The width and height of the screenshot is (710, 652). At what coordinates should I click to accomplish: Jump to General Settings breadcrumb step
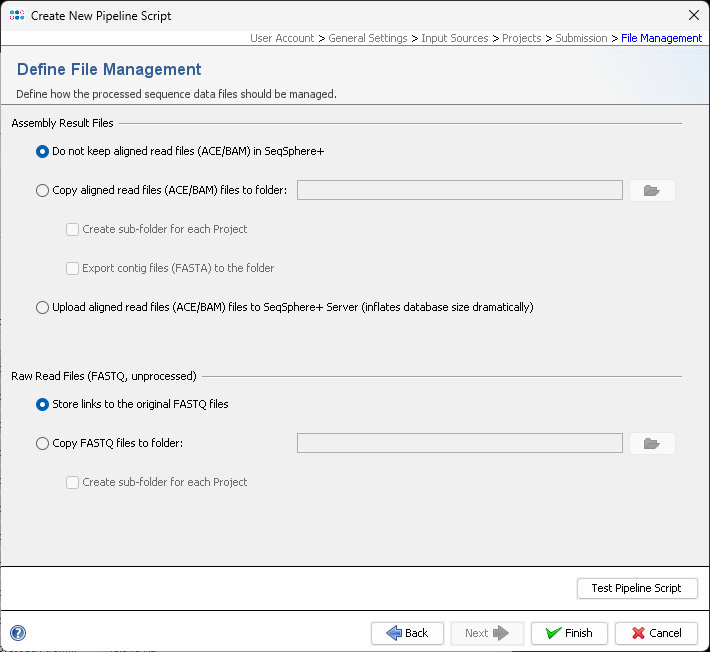pyautogui.click(x=367, y=38)
